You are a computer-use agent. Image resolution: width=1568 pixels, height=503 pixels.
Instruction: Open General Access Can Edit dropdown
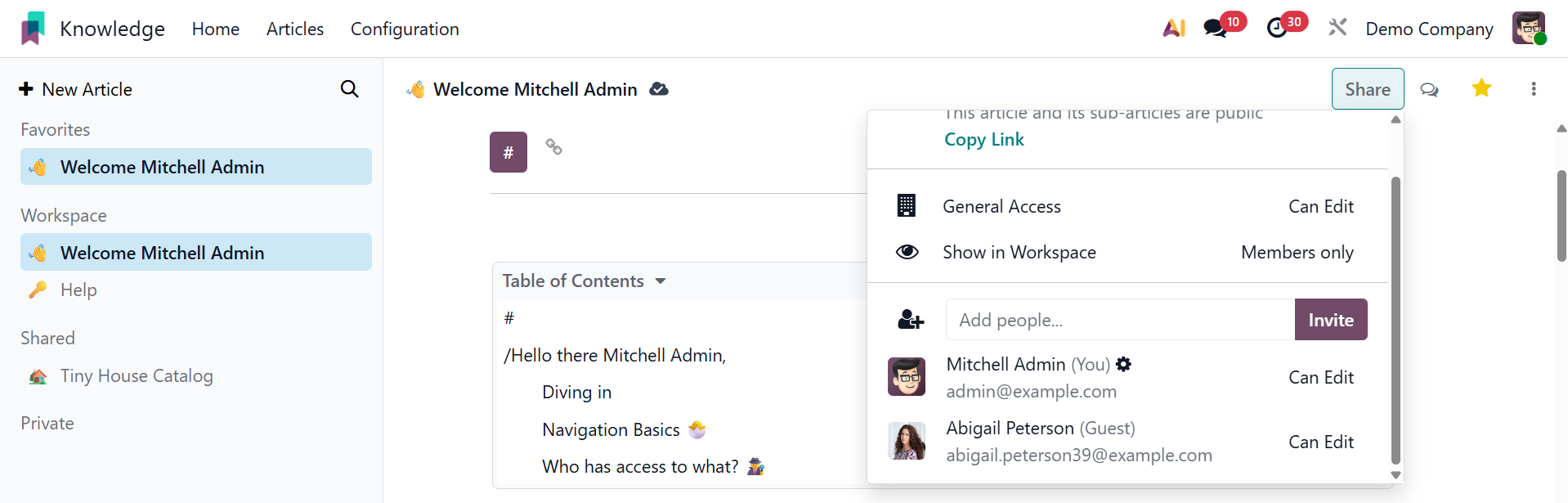[1321, 207]
